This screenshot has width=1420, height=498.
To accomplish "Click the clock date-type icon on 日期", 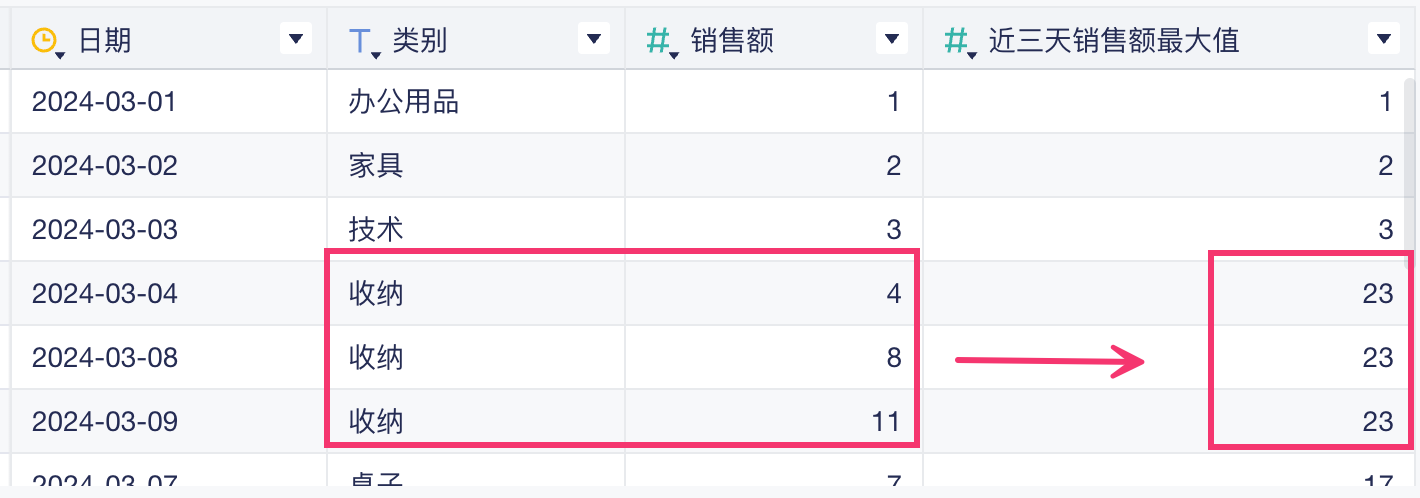I will [x=44, y=40].
